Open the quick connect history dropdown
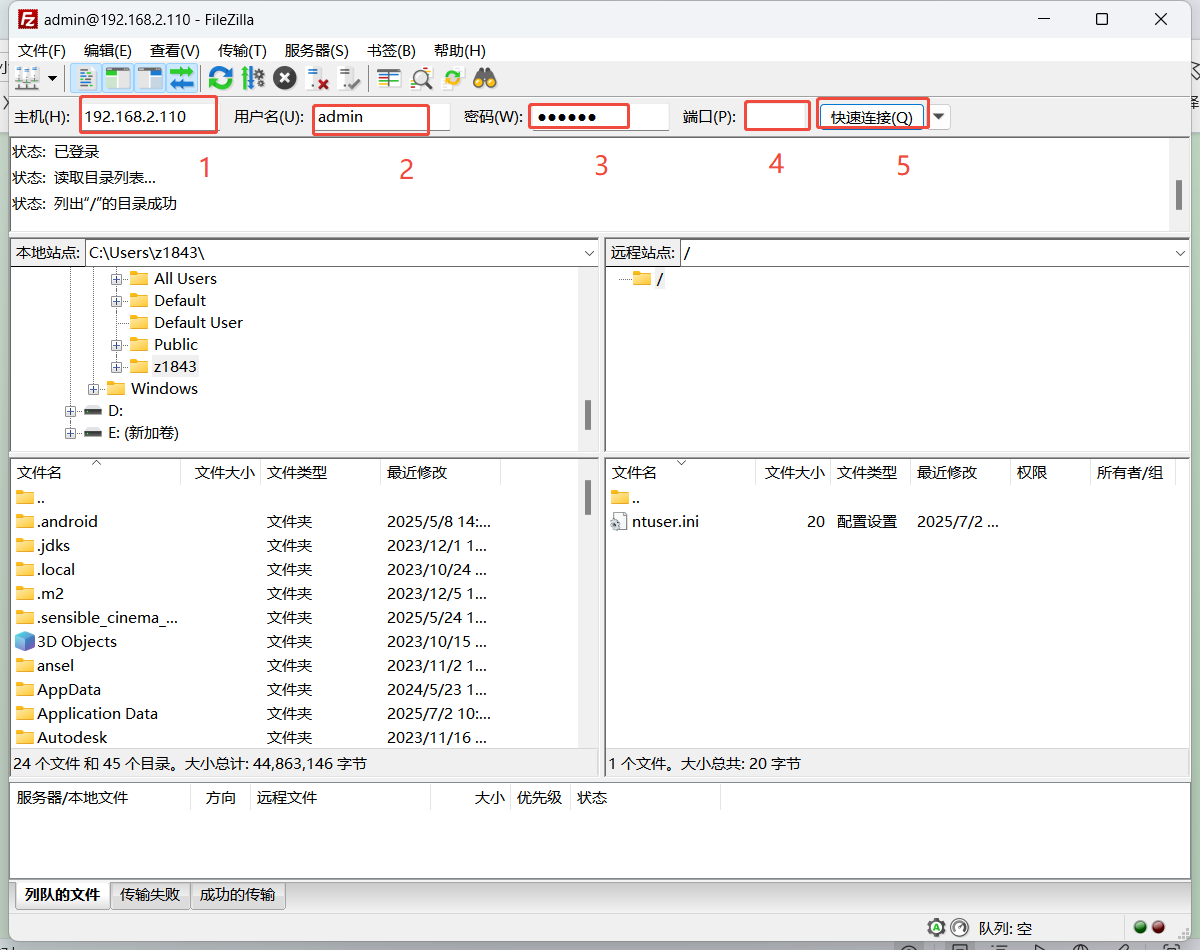The width and height of the screenshot is (1200, 950). [939, 117]
